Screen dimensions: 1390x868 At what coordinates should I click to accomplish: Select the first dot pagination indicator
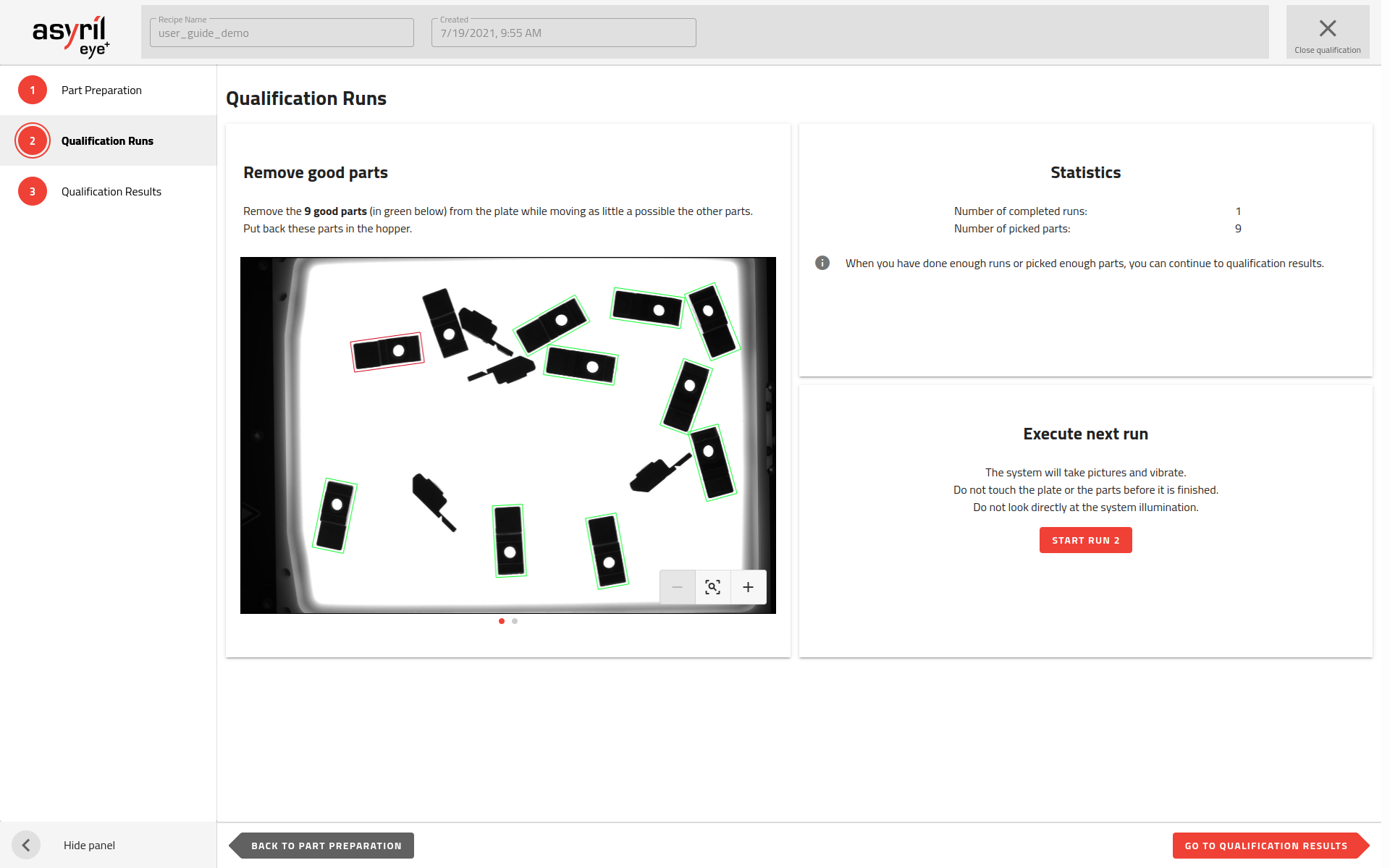[x=502, y=621]
